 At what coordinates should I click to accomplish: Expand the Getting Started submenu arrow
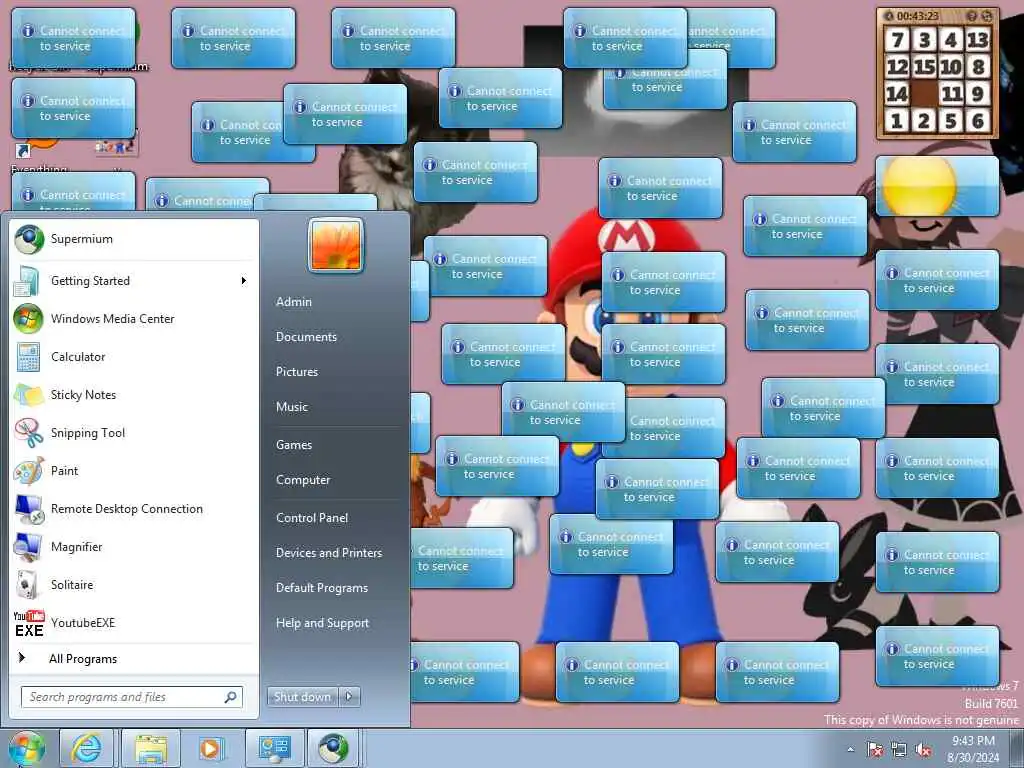244,281
